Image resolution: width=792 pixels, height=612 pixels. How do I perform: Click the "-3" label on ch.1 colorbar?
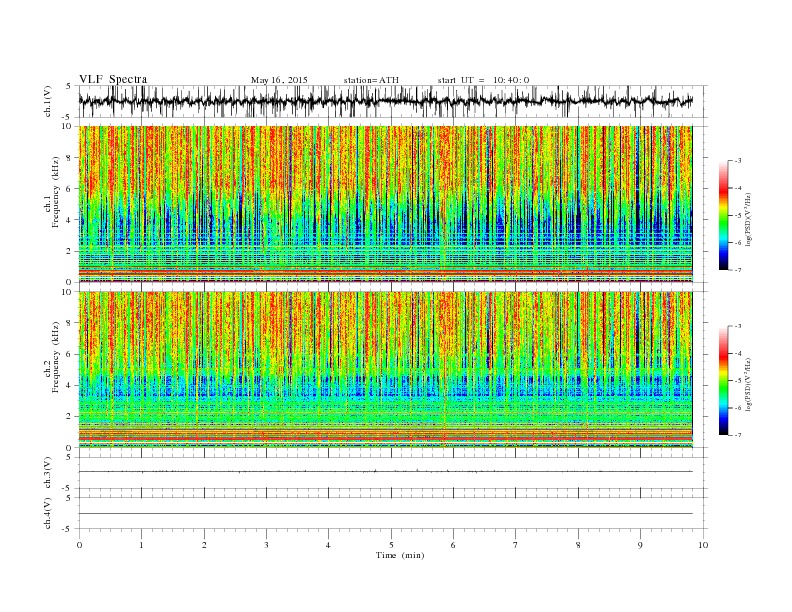738,161
